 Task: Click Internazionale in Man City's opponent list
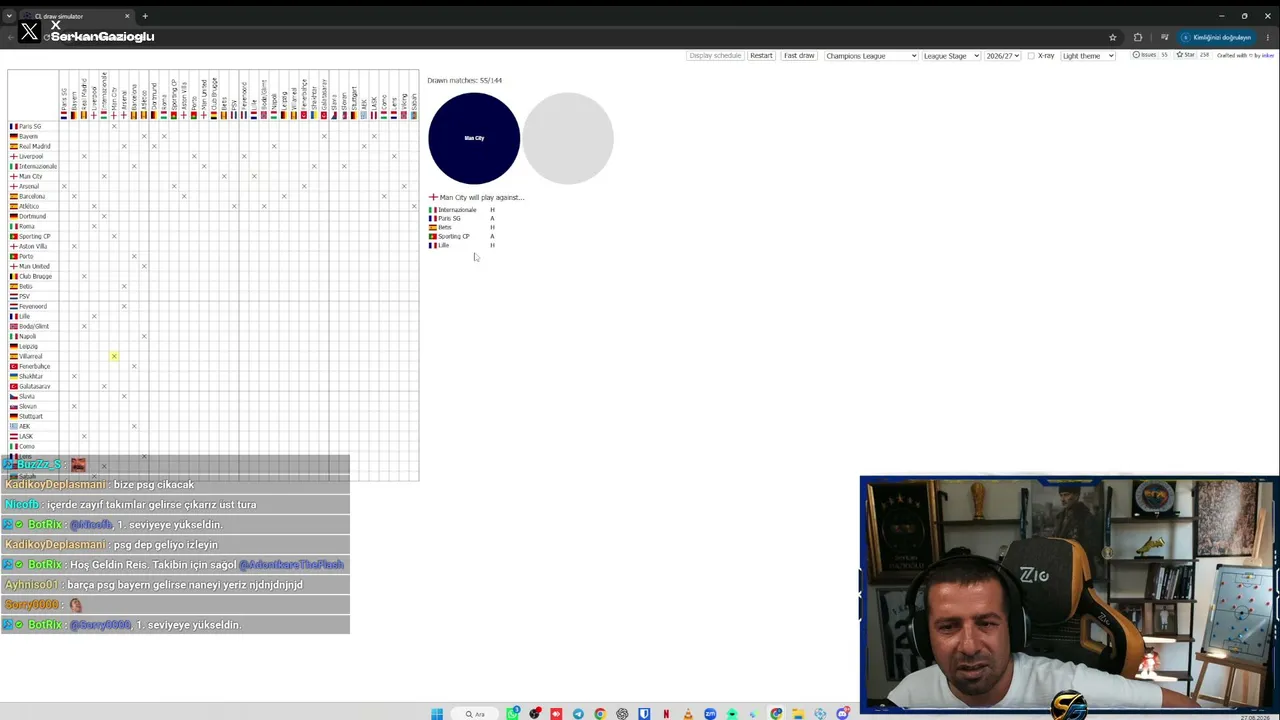(457, 210)
